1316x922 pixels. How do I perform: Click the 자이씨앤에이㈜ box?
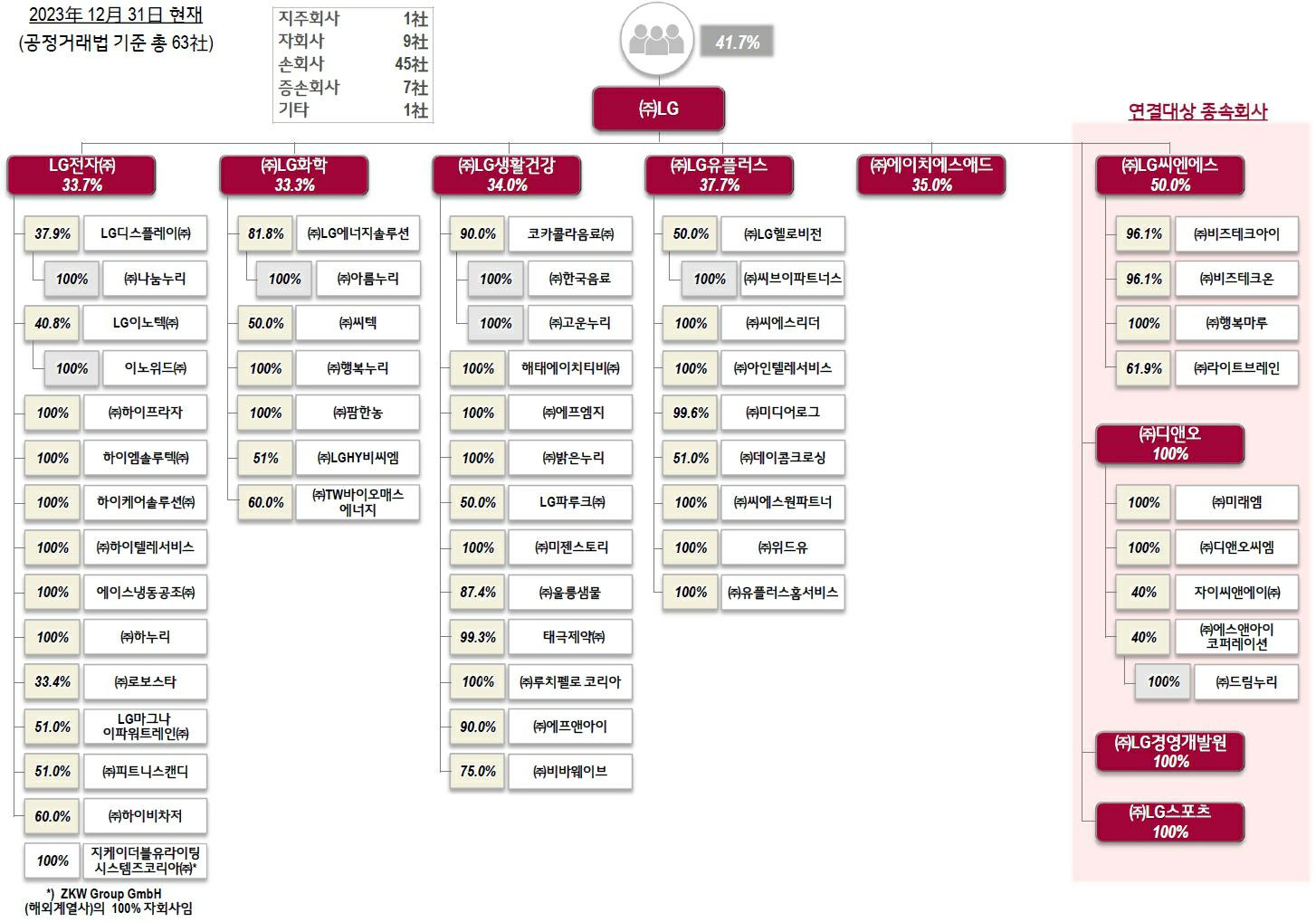click(x=1236, y=593)
